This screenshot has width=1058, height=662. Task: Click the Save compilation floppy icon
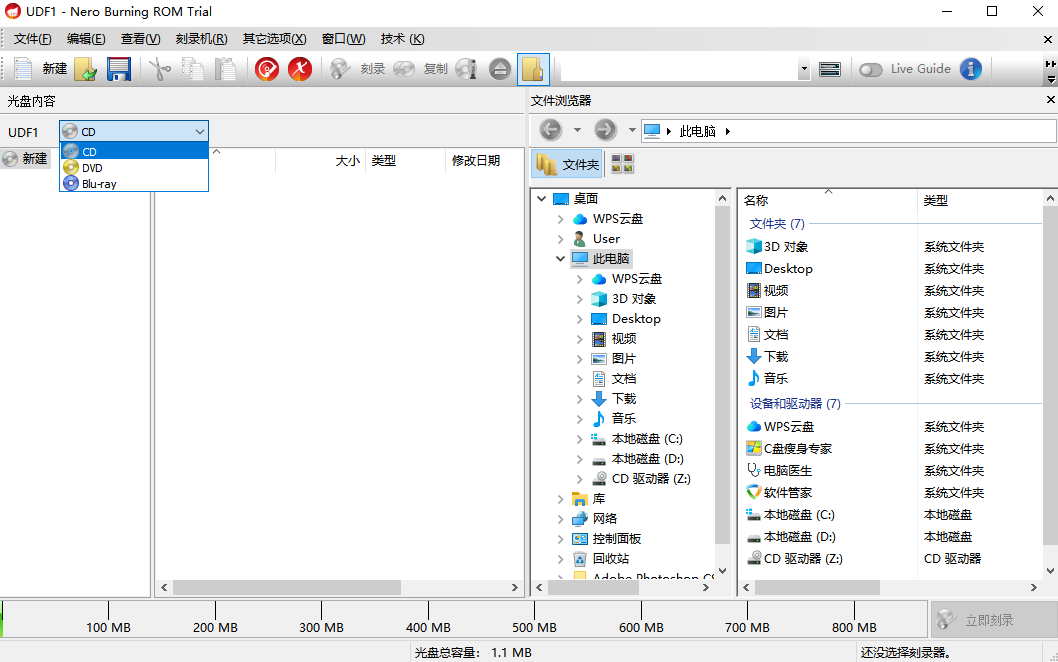click(x=119, y=69)
